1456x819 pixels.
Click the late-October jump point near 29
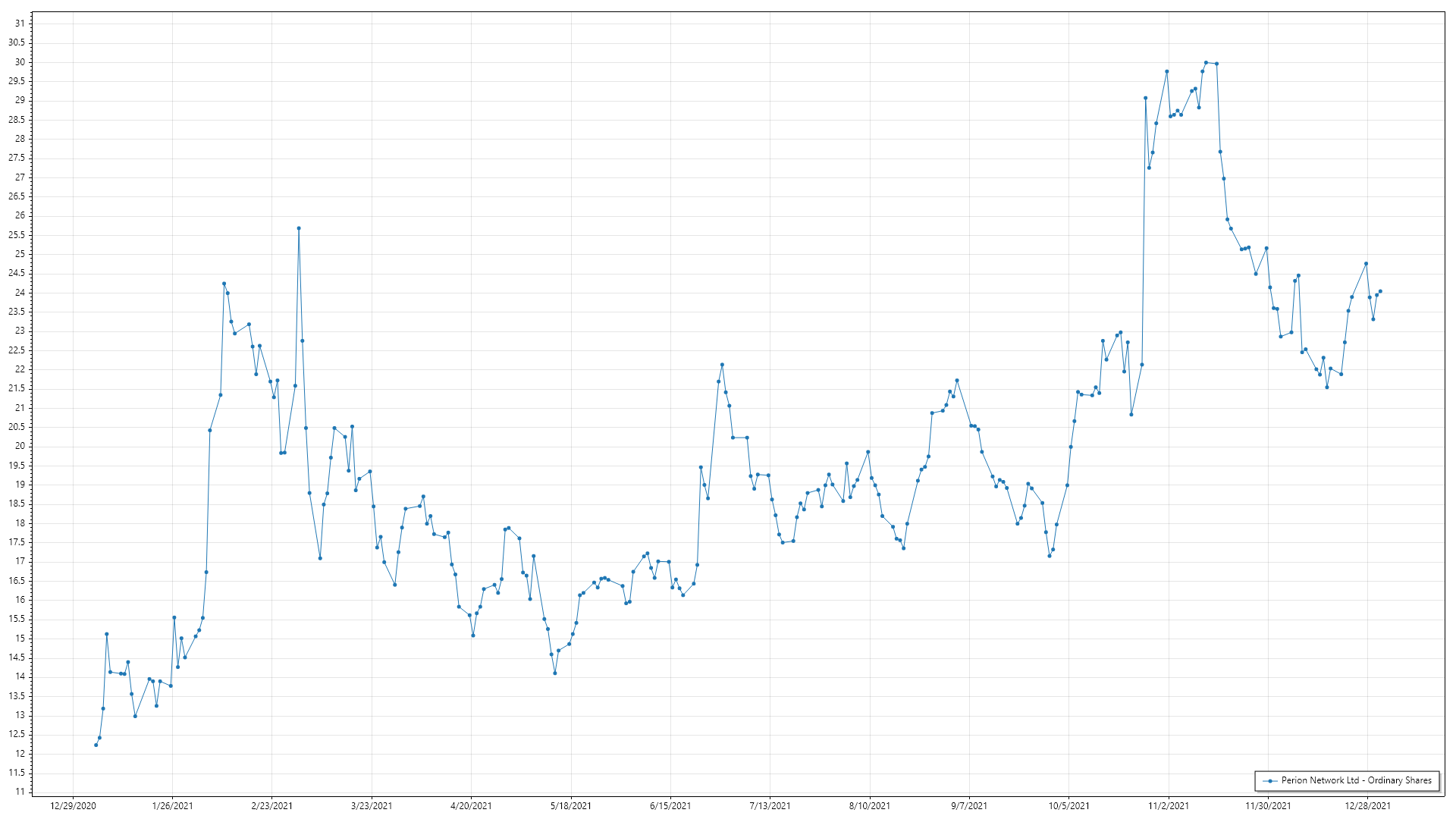(x=1146, y=98)
